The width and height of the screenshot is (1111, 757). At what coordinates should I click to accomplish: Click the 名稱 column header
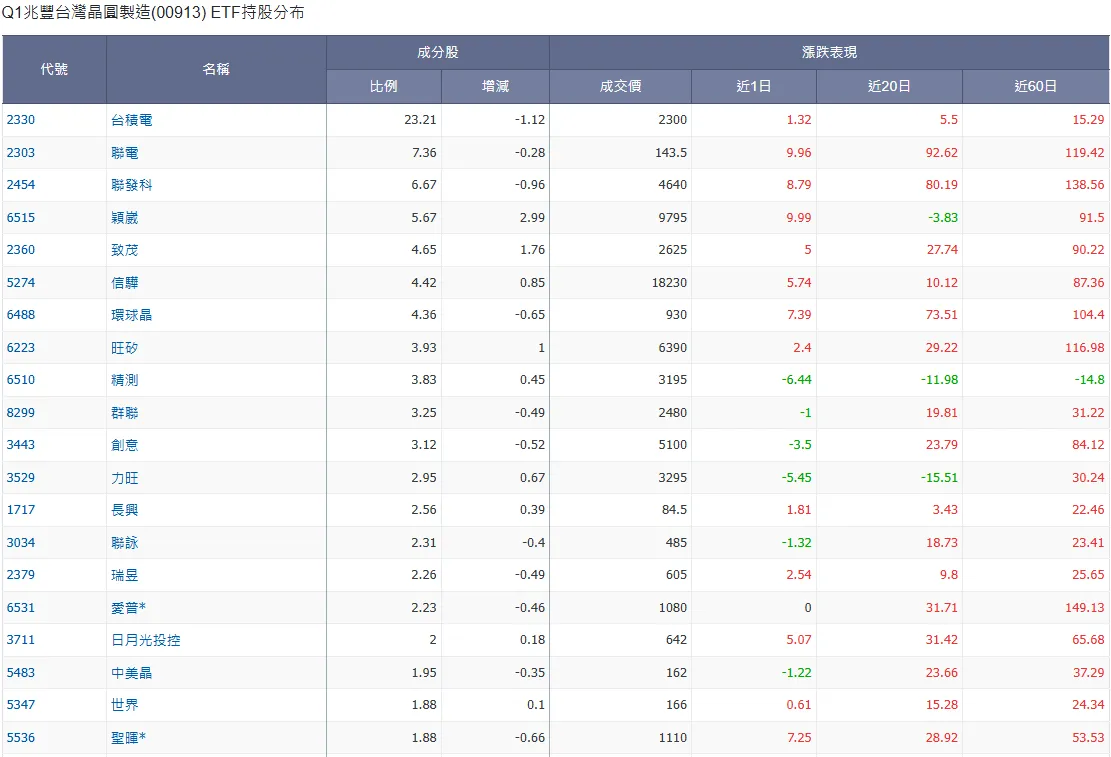pos(216,69)
